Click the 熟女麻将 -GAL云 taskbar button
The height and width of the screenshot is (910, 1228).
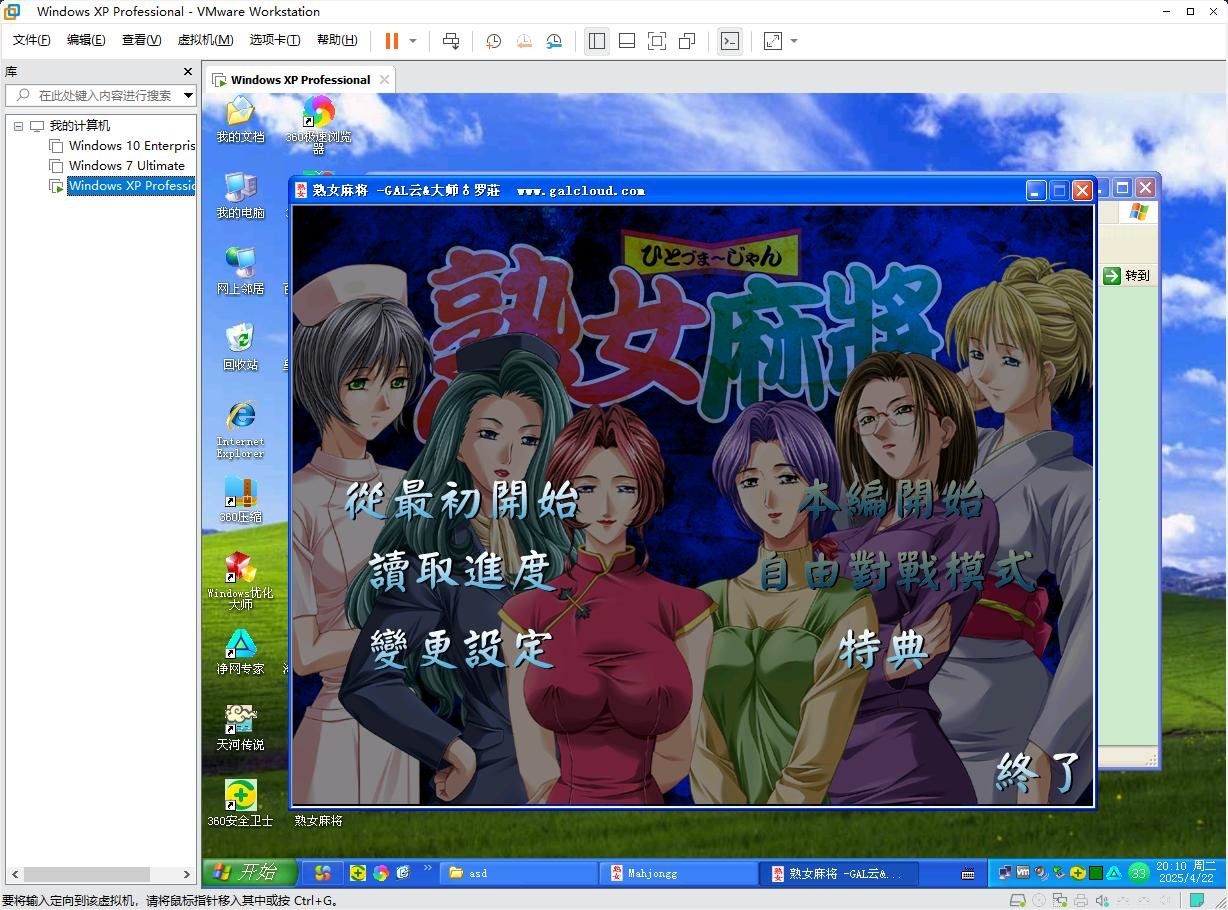click(x=838, y=873)
